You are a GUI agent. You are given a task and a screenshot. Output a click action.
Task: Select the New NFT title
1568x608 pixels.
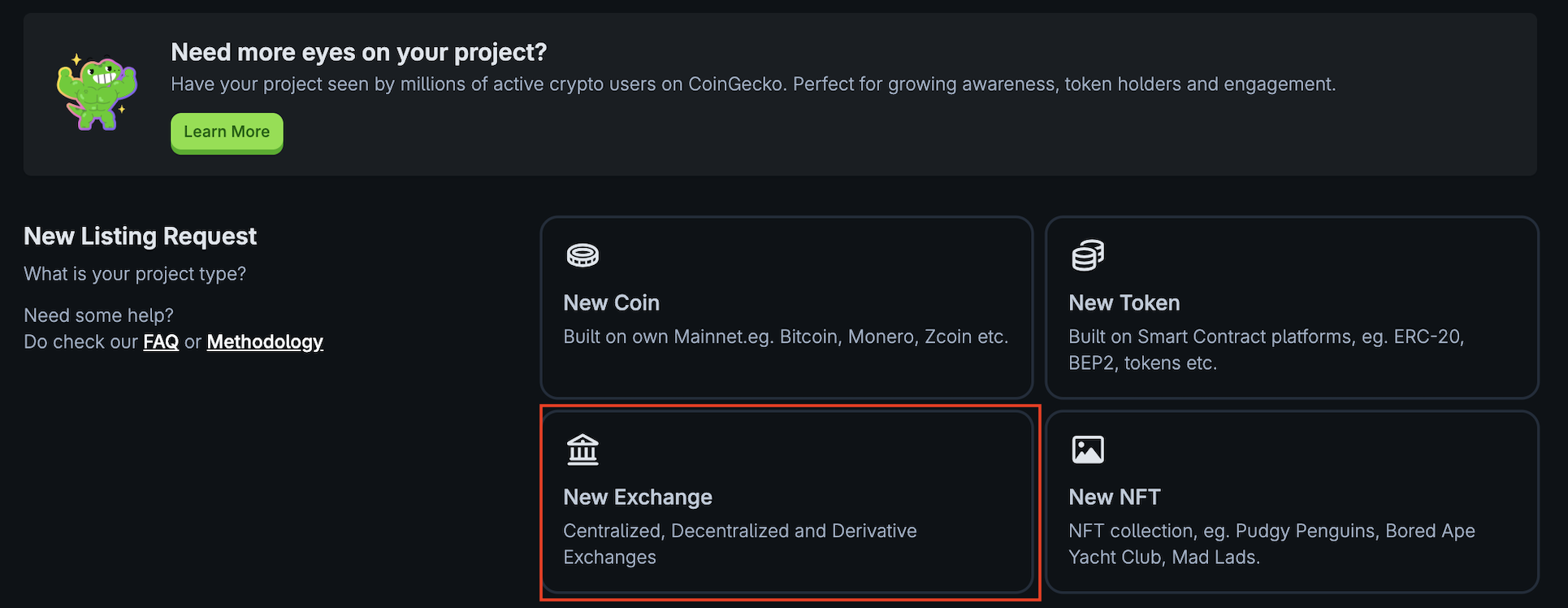tap(1114, 497)
